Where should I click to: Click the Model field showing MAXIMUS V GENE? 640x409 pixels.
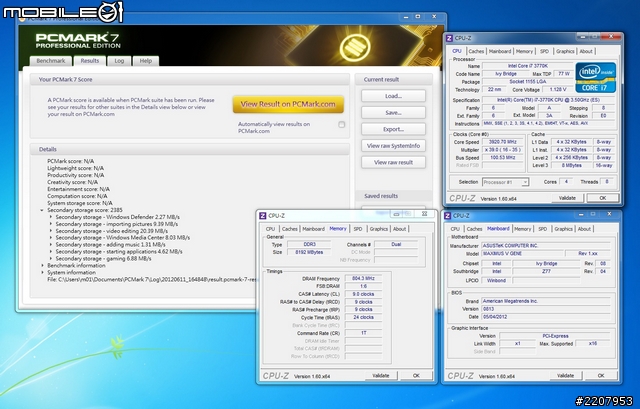(x=522, y=253)
